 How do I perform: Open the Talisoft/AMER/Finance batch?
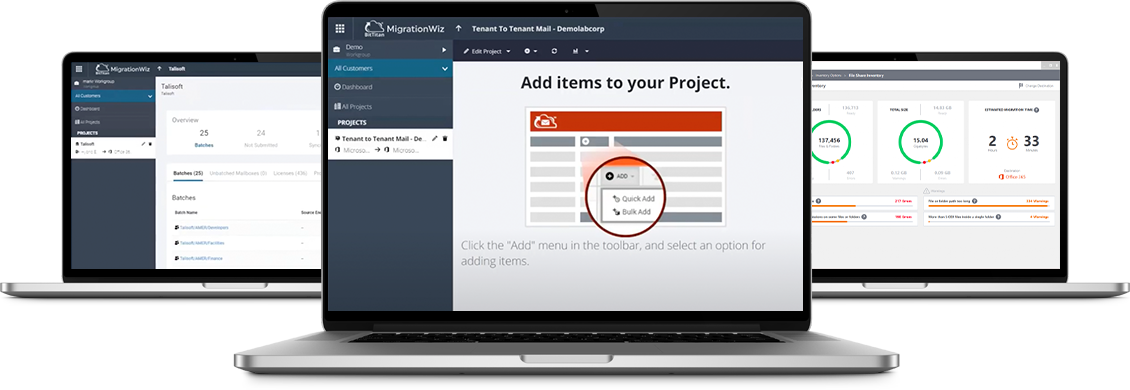coord(198,257)
